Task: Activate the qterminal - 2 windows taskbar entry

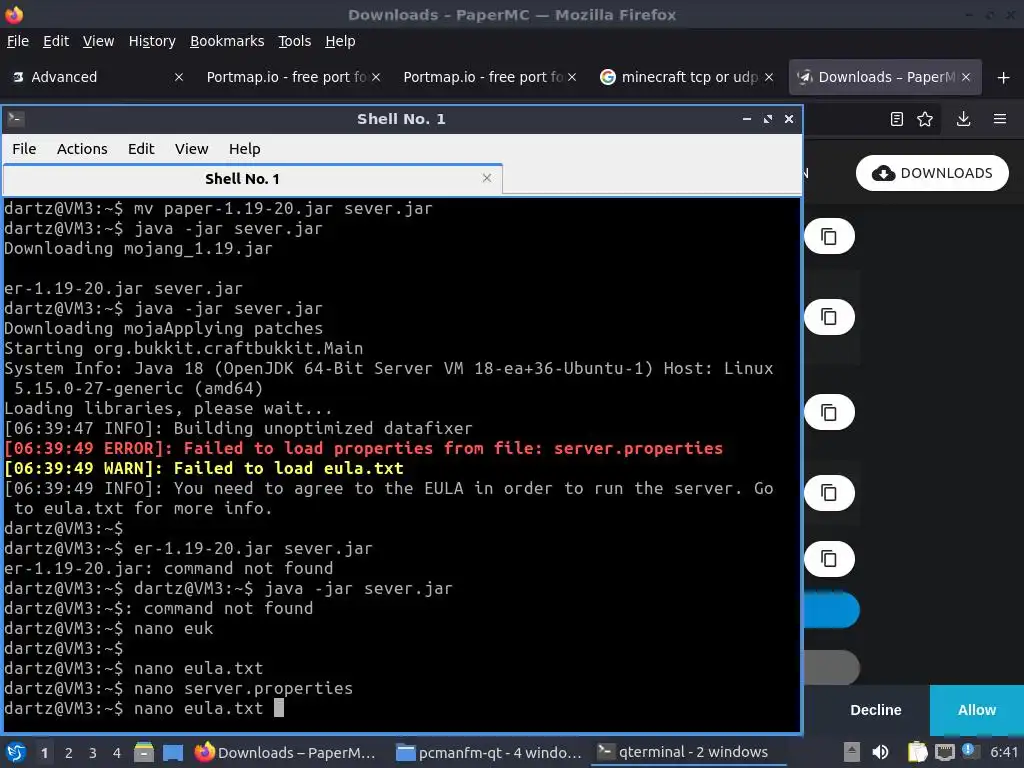Action: click(686, 753)
